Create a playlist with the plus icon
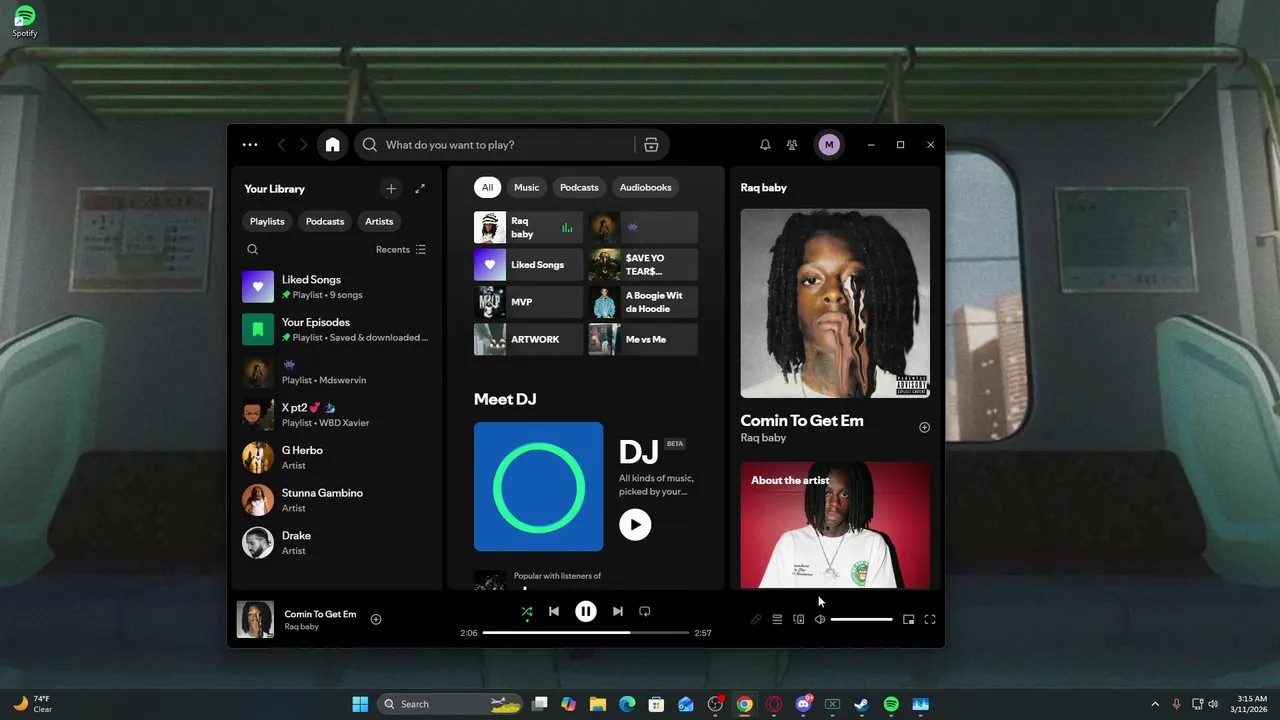This screenshot has width=1280, height=720. pyautogui.click(x=391, y=189)
